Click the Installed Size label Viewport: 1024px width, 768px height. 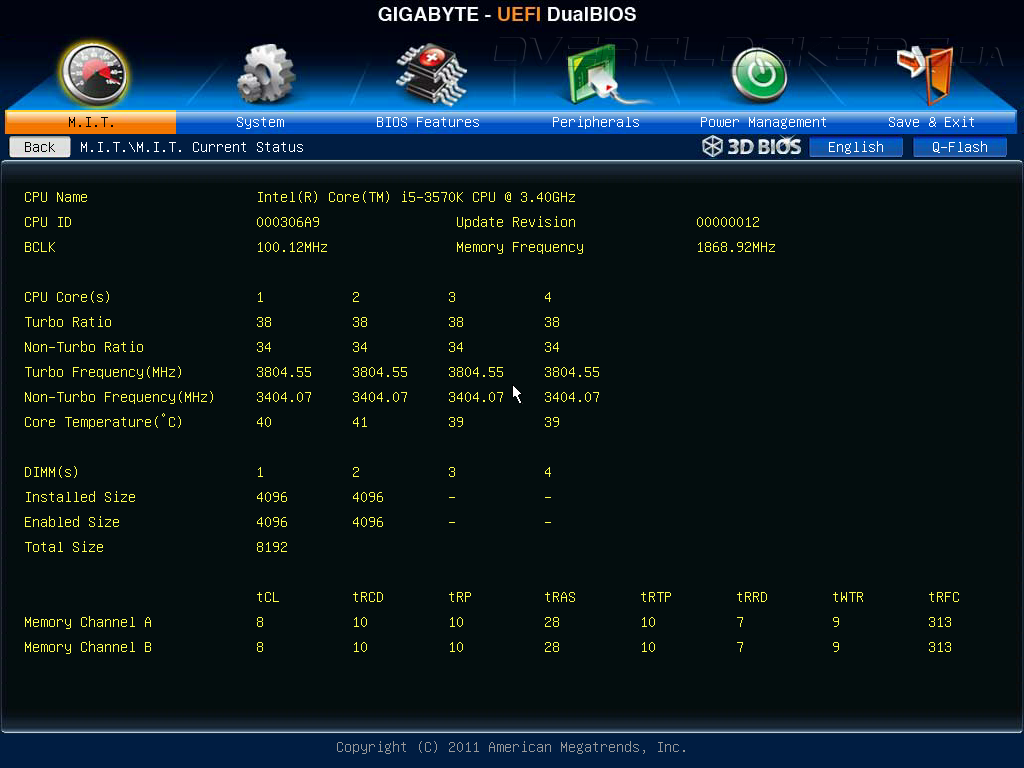tap(80, 497)
